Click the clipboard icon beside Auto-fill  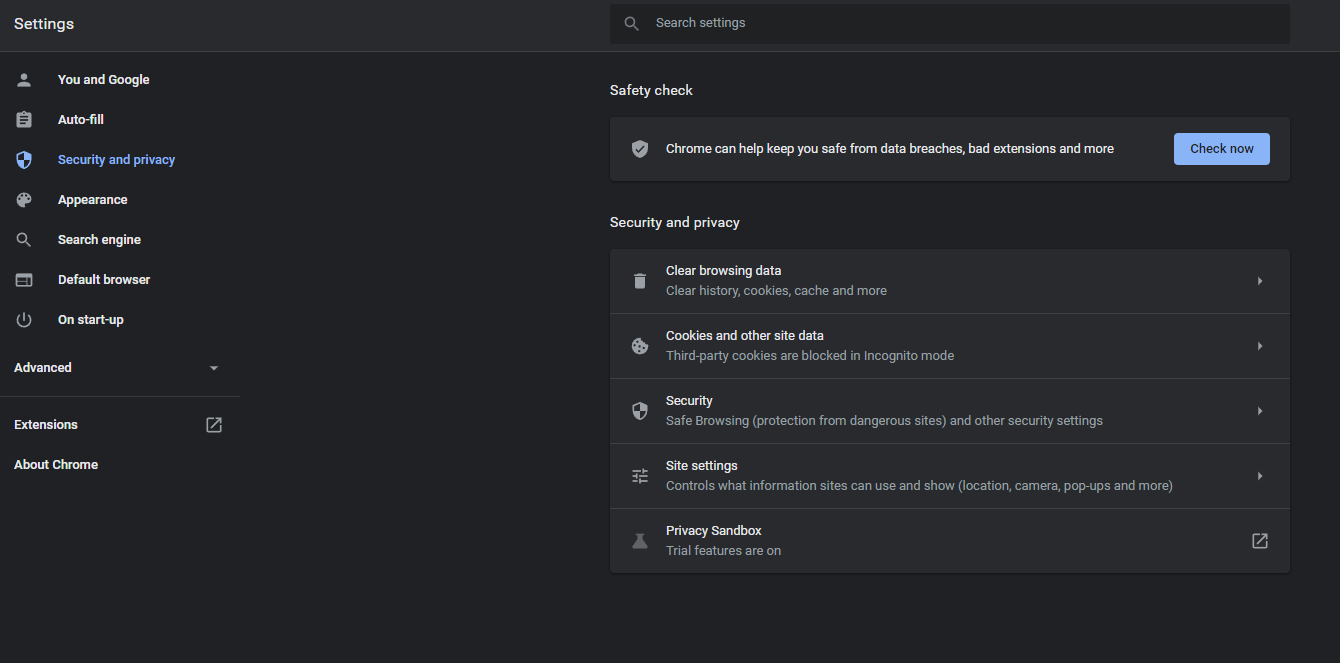pos(24,120)
